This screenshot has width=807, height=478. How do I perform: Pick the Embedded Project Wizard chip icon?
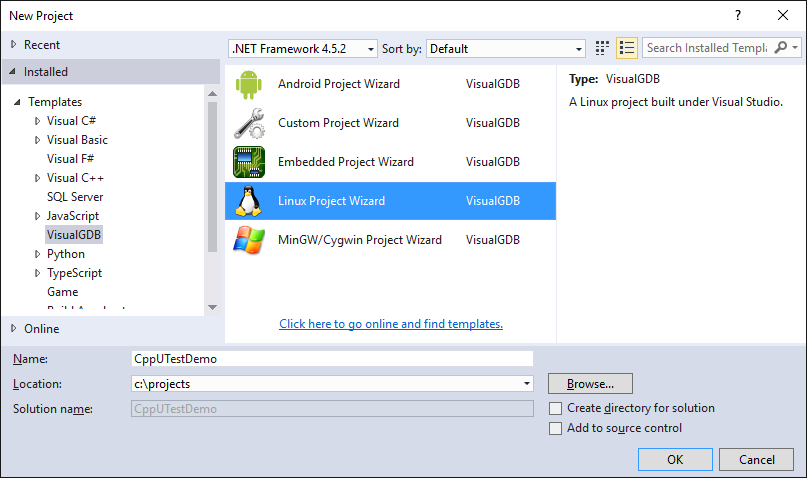(249, 162)
